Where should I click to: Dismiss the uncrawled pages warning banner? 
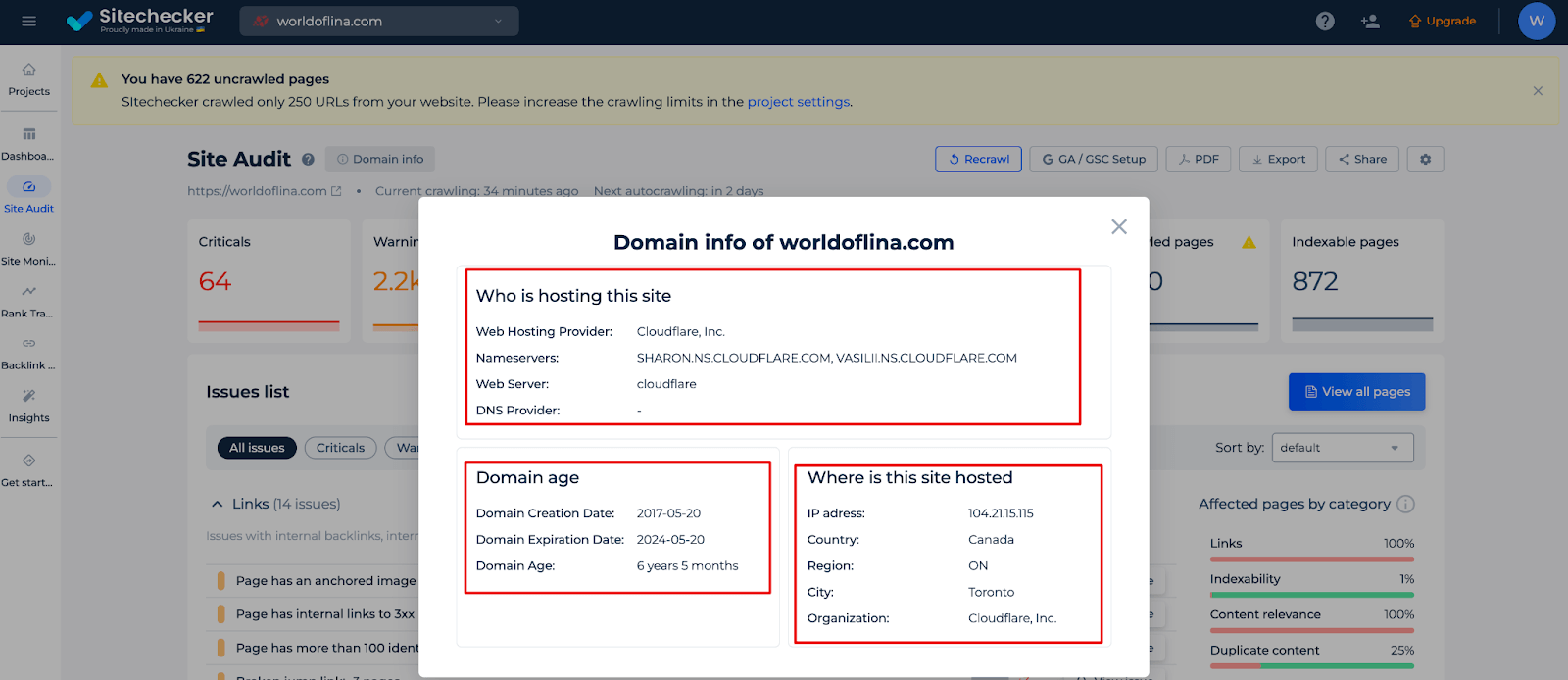1538,91
